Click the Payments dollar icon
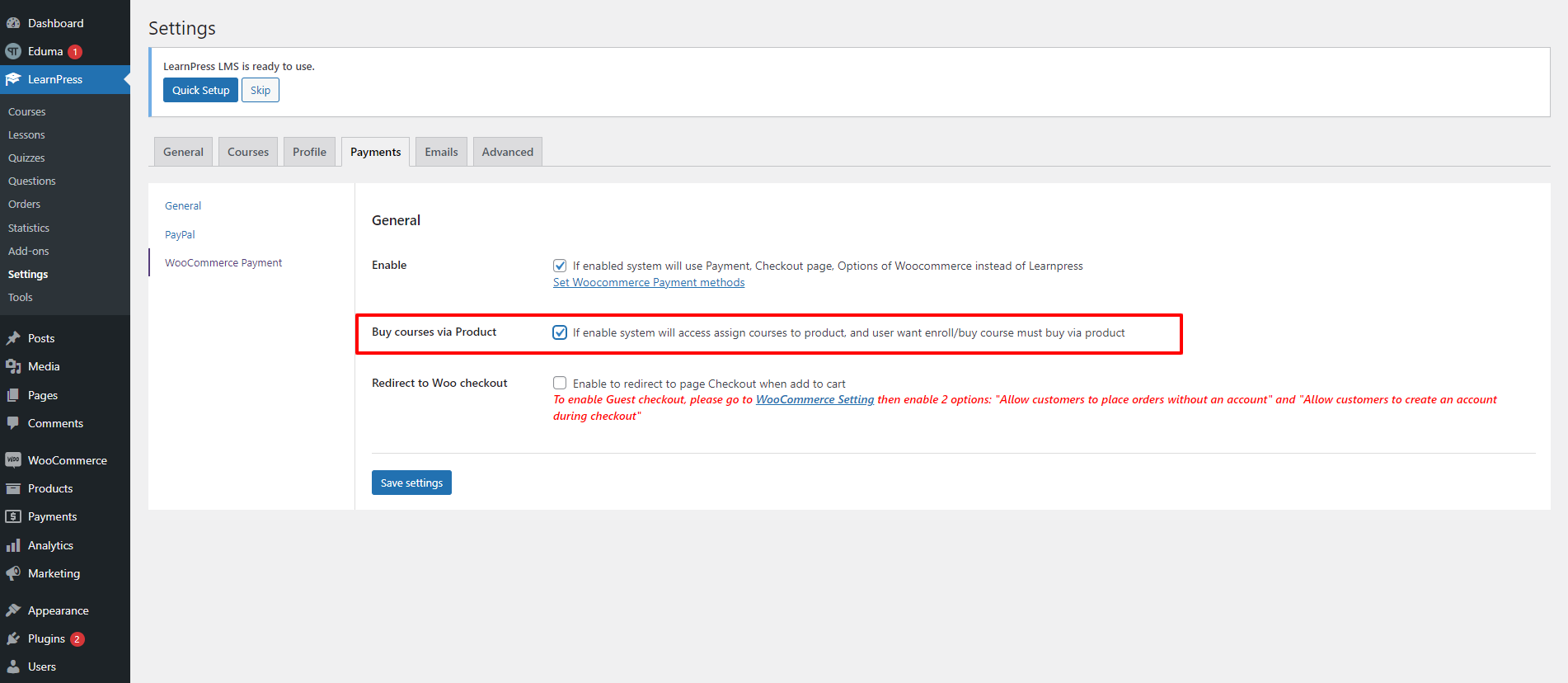1568x683 pixels. pyautogui.click(x=13, y=516)
